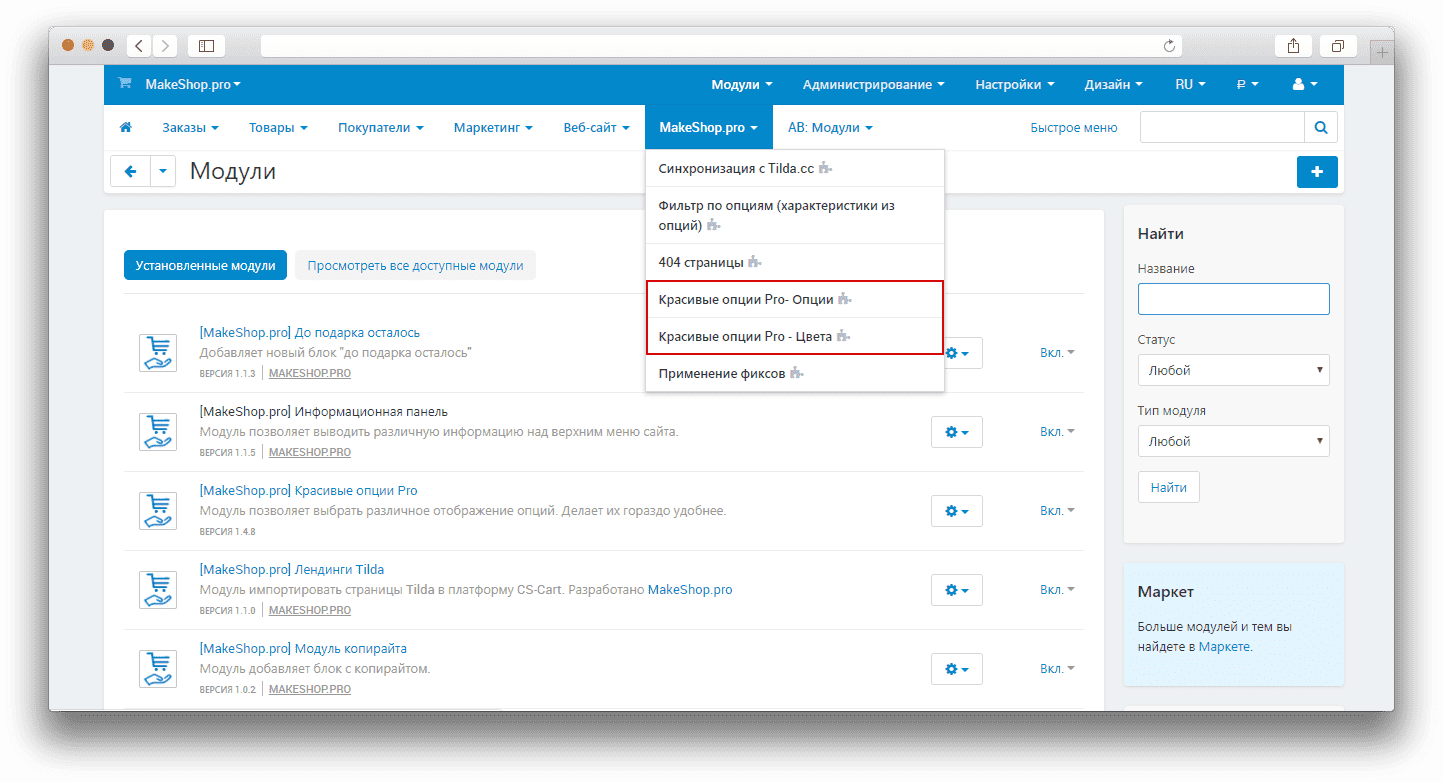Click the user account icon in top bar

1305,85
